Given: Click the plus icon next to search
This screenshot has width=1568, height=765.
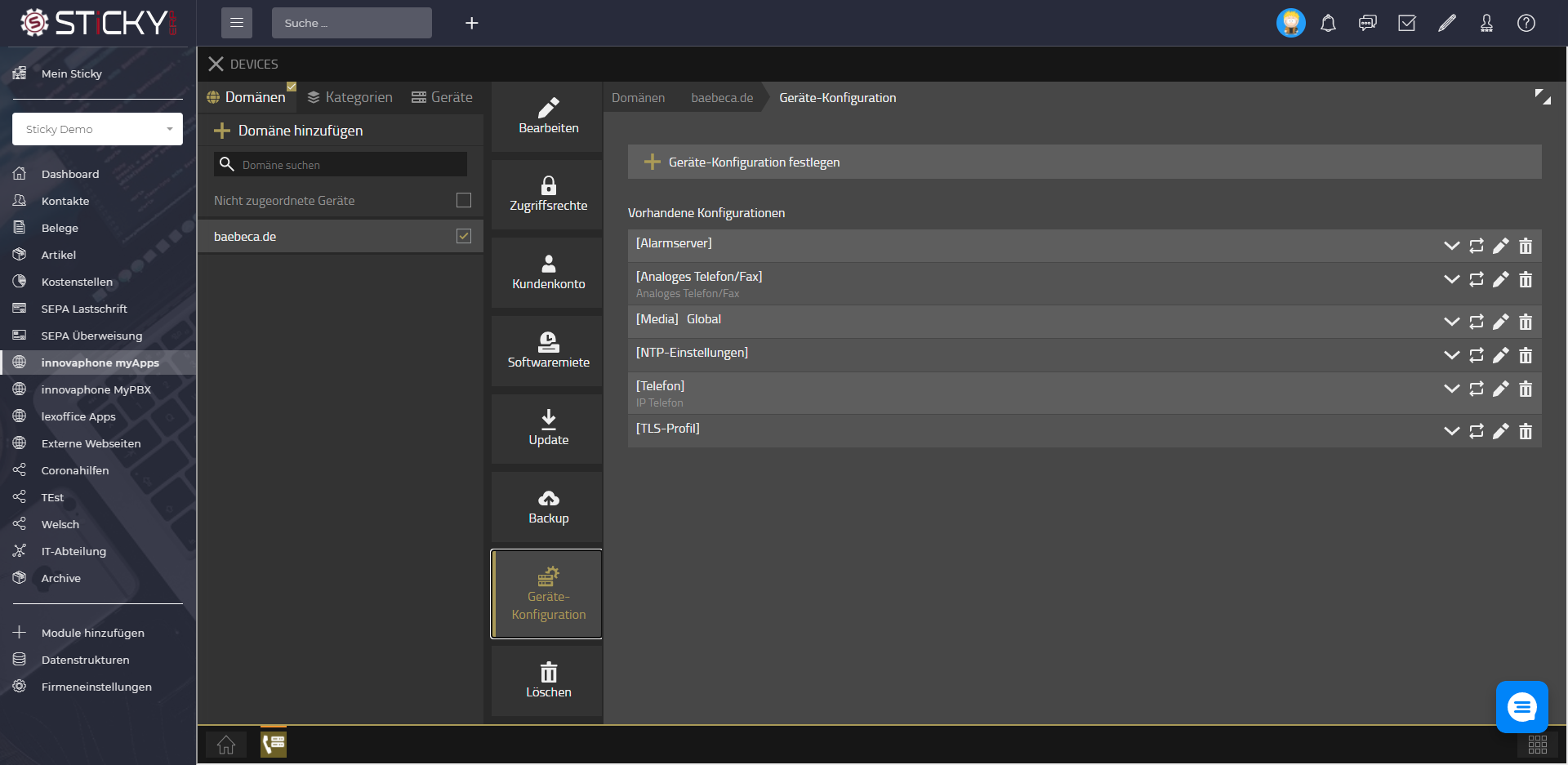Looking at the screenshot, I should pyautogui.click(x=471, y=24).
